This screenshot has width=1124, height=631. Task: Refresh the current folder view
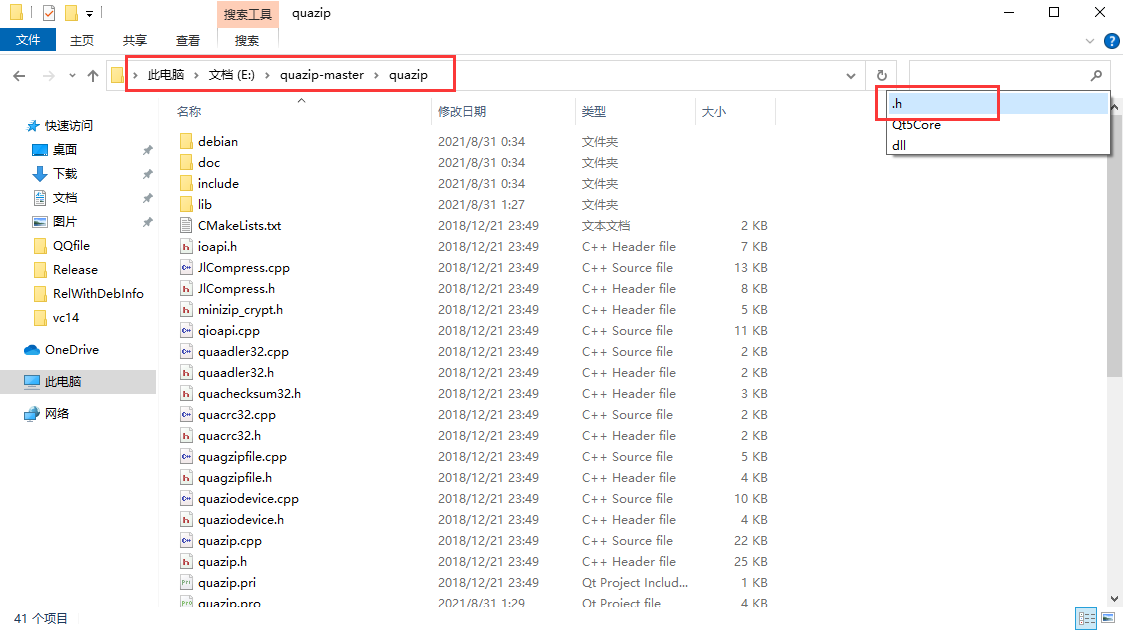tap(882, 75)
